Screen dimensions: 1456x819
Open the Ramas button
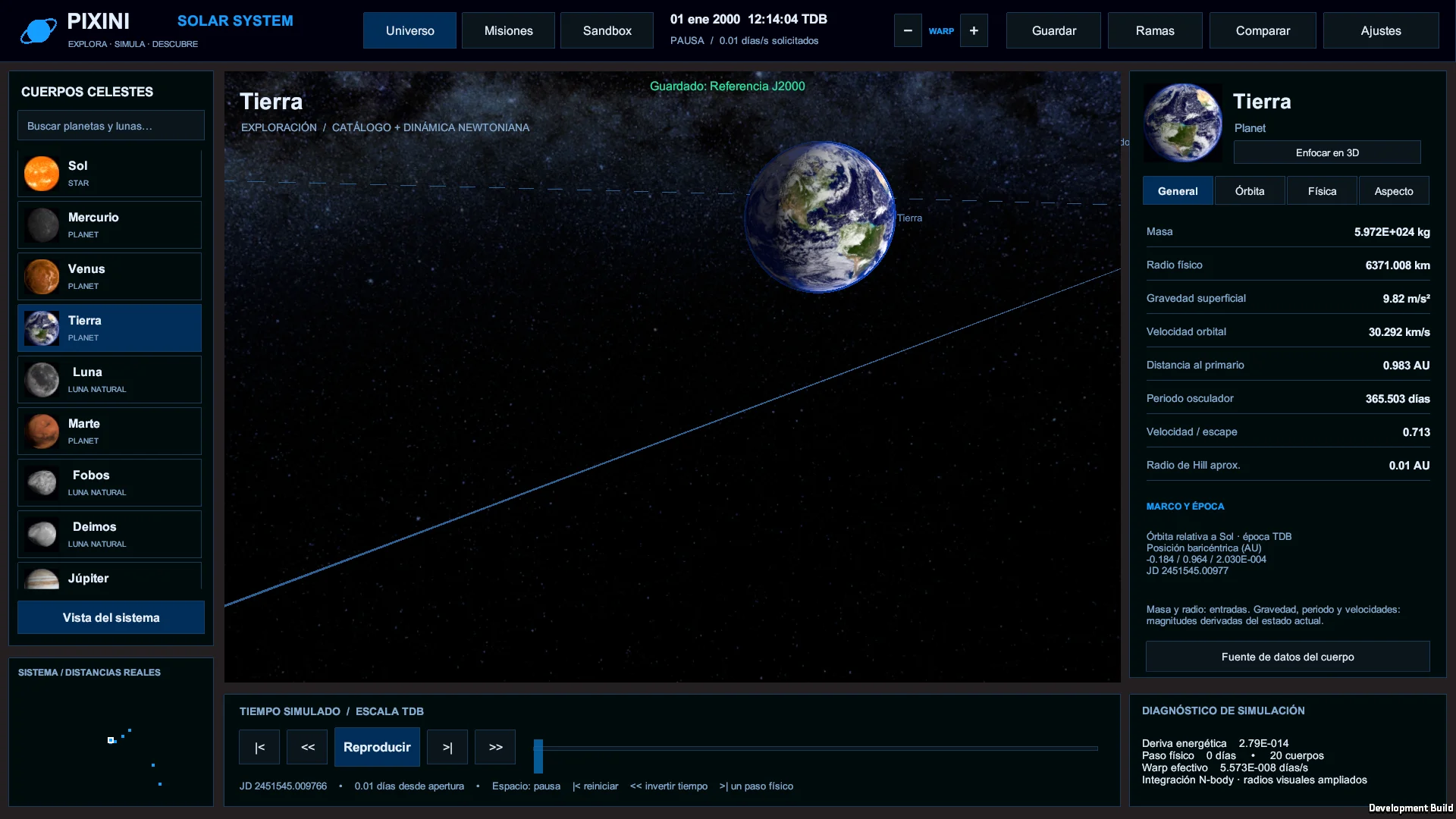(x=1155, y=30)
